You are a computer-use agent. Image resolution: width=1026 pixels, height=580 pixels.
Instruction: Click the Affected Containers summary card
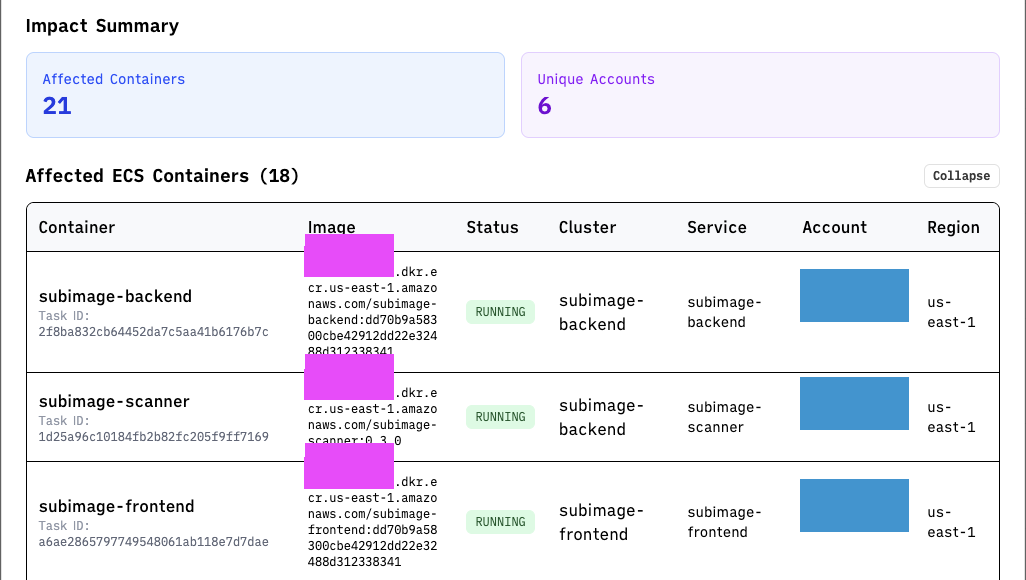pos(265,95)
